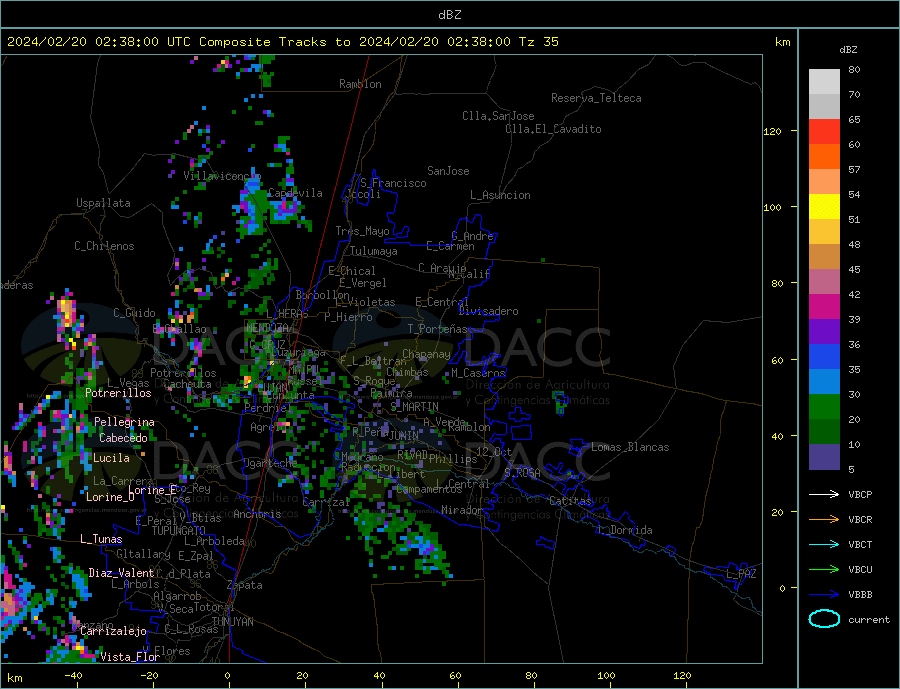Click the white VBCP arrow legend icon
This screenshot has width=900, height=689.
[x=824, y=494]
